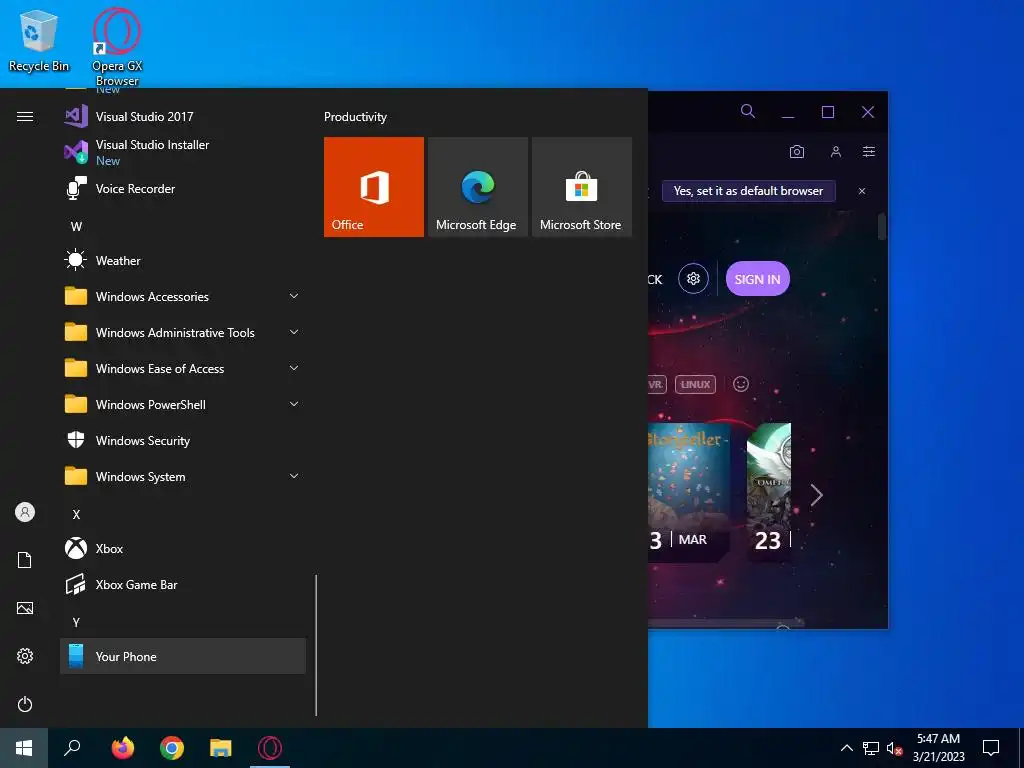Open Windows Security
This screenshot has width=1024, height=768.
tap(183, 441)
